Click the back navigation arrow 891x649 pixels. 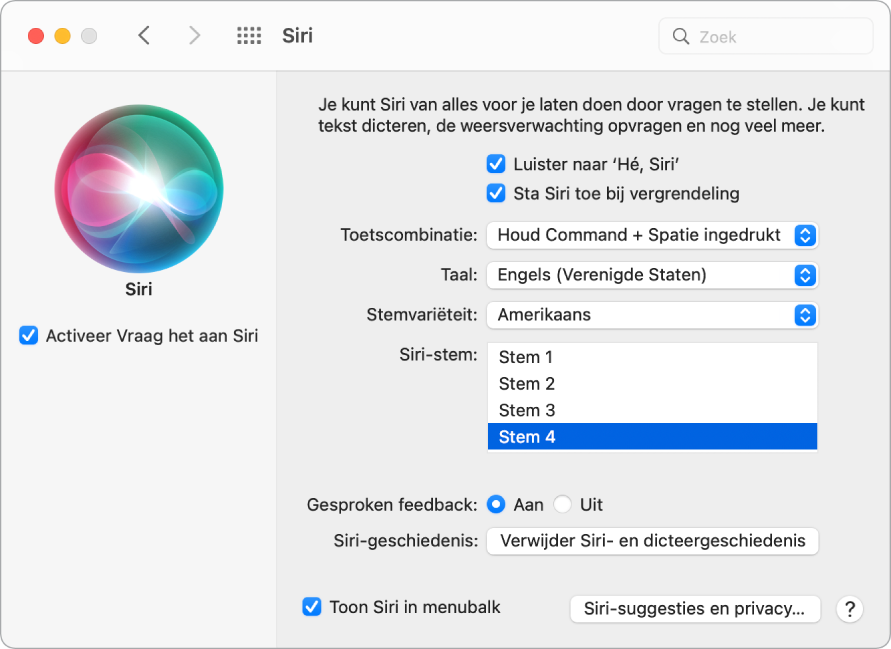point(144,35)
